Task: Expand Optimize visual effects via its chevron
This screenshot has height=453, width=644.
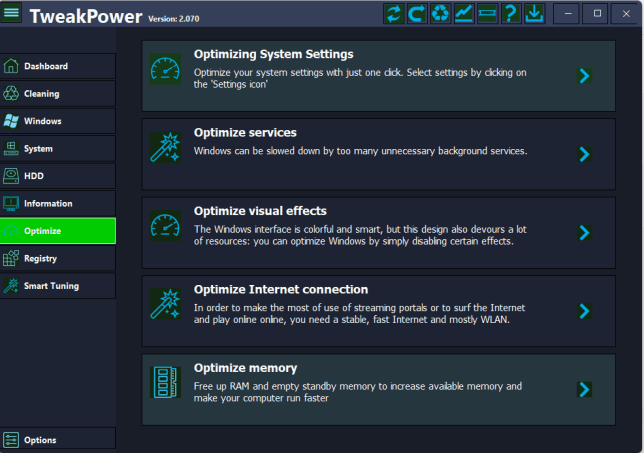Action: [x=585, y=232]
